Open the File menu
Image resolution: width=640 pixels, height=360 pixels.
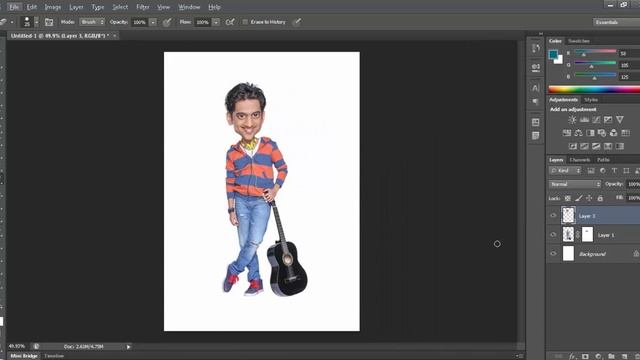pos(14,7)
